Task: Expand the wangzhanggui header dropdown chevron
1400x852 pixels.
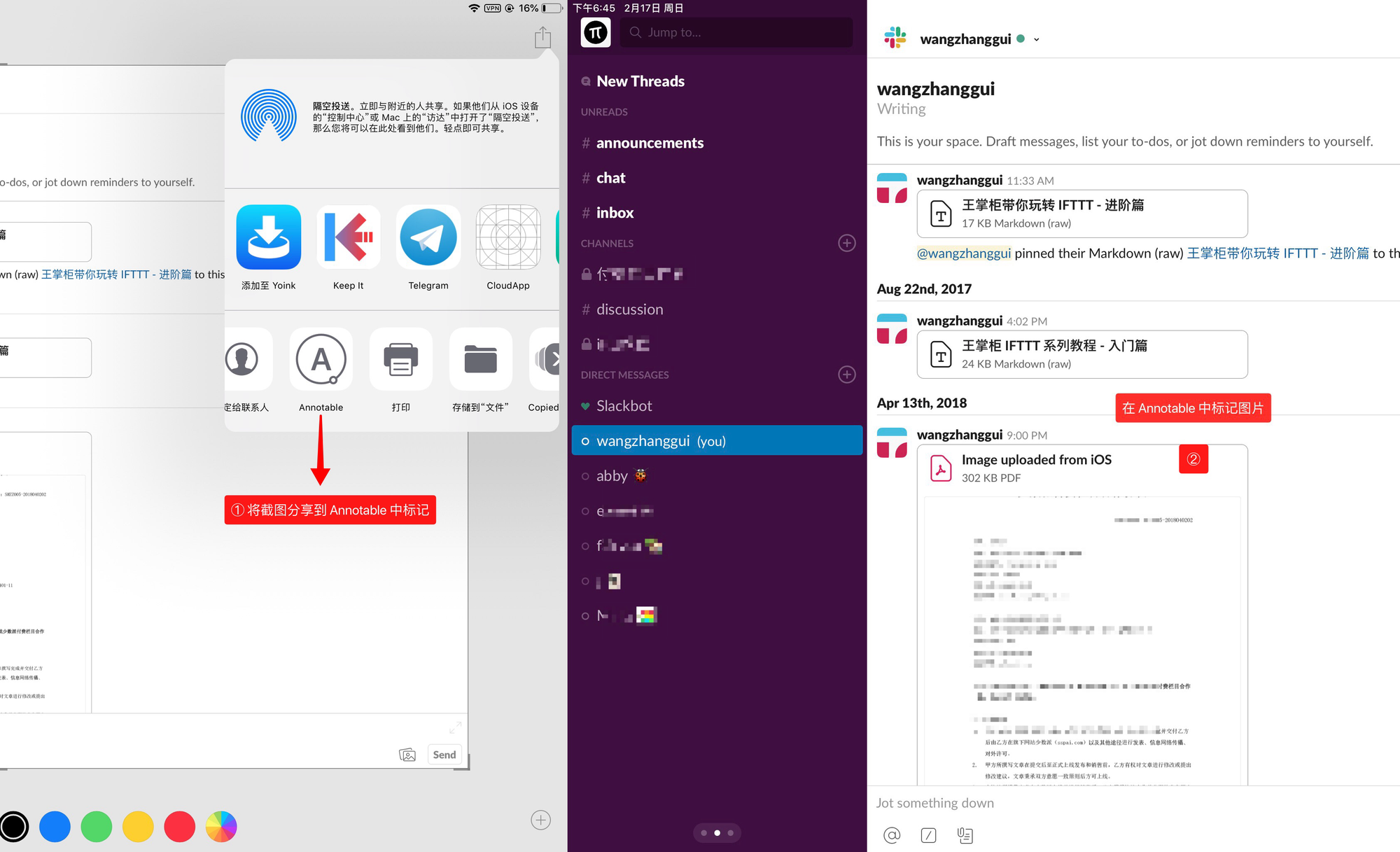Action: coord(1037,40)
